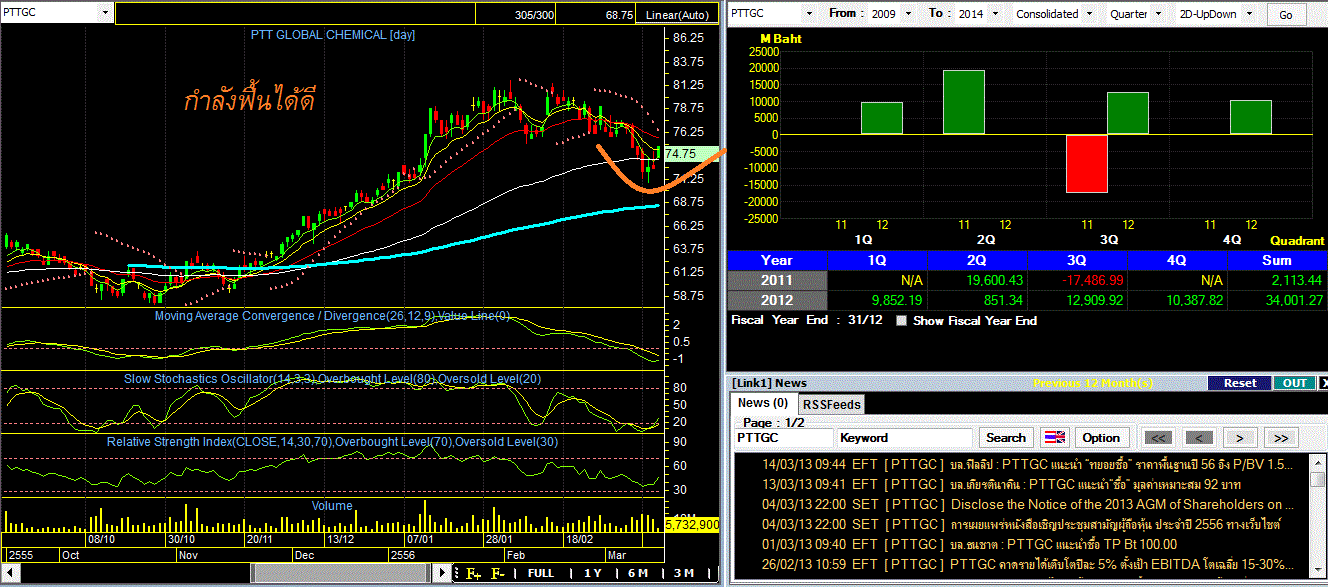
Task: Go to last news page (>>)
Action: click(x=1280, y=438)
